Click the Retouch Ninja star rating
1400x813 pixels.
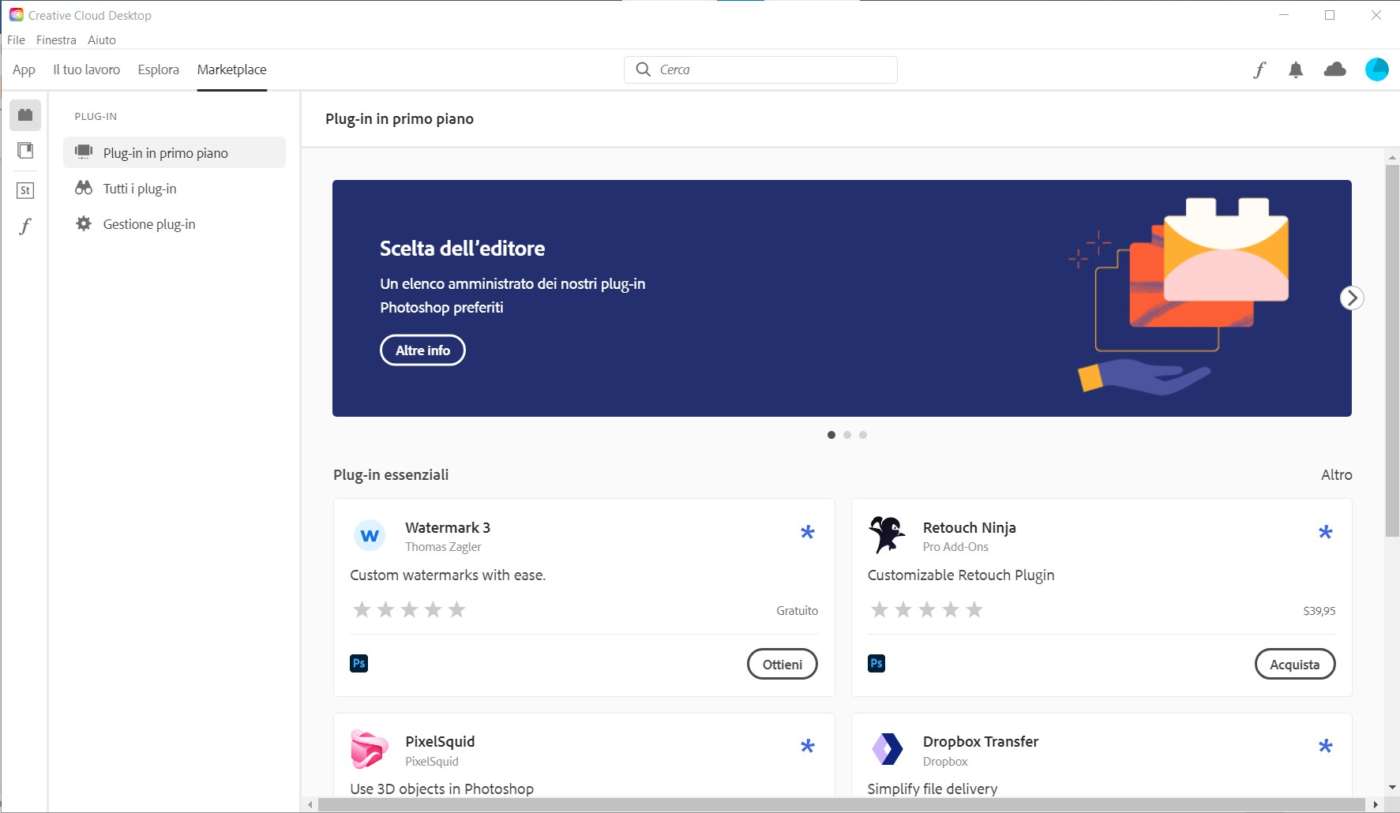pyautogui.click(x=927, y=610)
